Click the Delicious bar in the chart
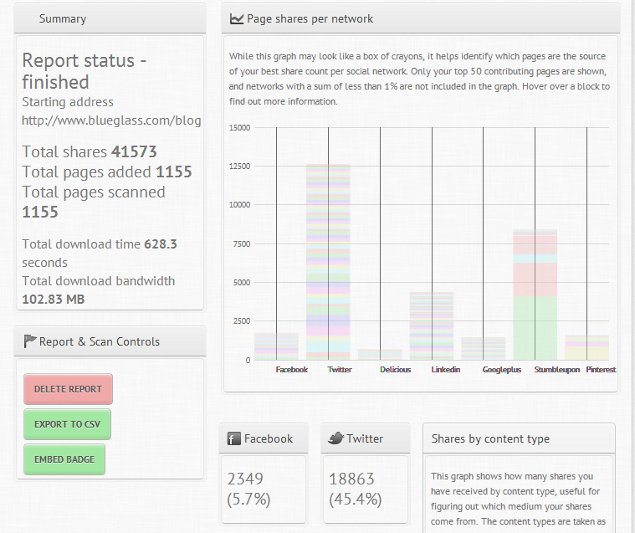Image resolution: width=635 pixels, height=533 pixels. coord(380,354)
